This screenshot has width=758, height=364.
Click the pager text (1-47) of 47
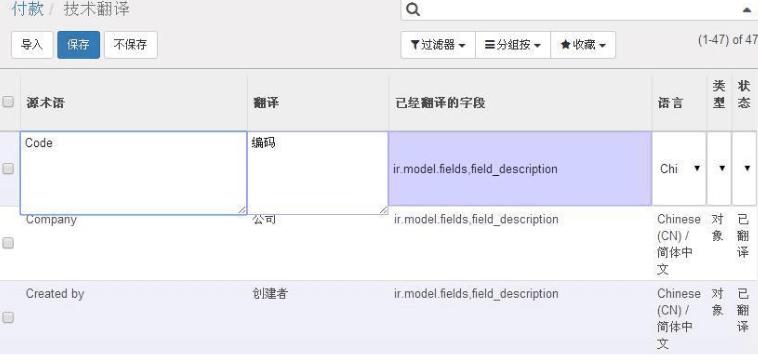coord(728,40)
